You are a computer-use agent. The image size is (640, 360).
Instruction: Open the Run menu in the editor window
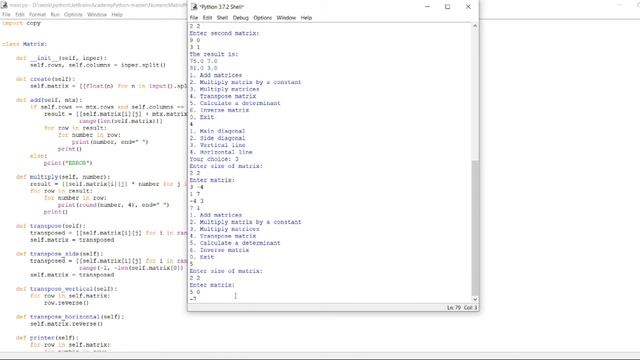(55, 14)
